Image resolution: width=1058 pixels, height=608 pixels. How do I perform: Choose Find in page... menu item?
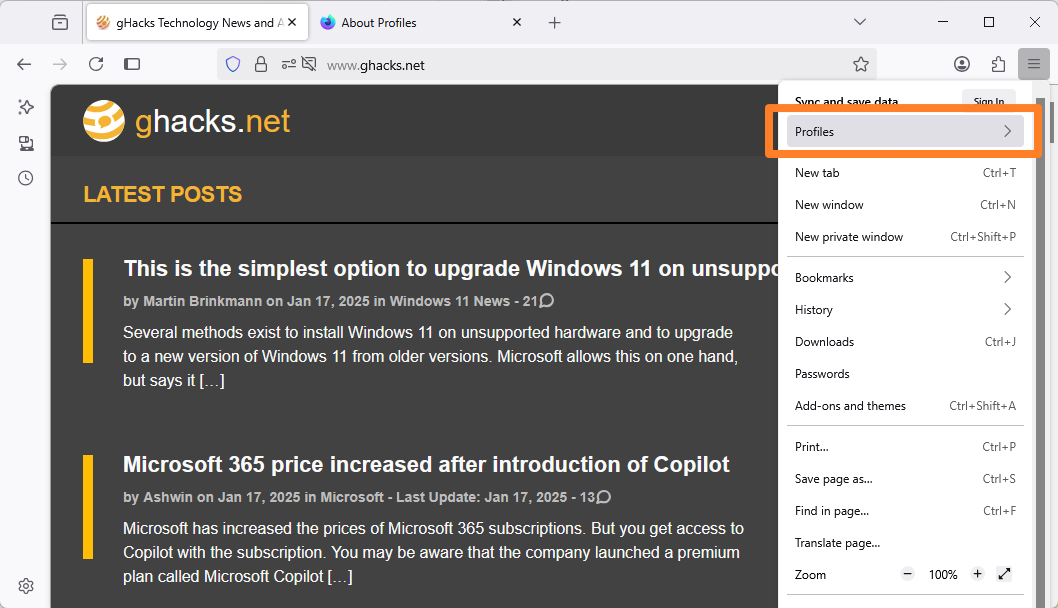tap(905, 511)
